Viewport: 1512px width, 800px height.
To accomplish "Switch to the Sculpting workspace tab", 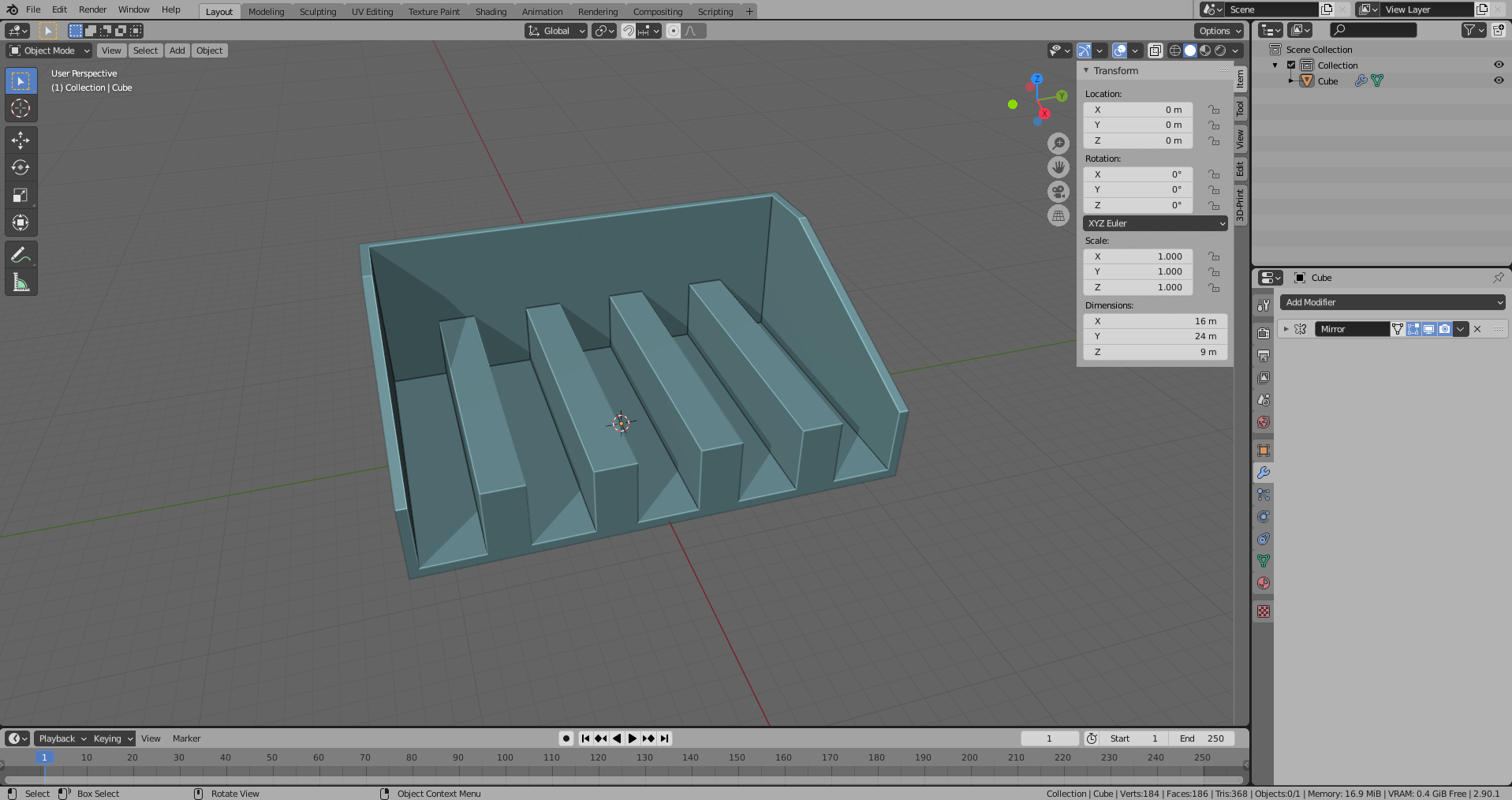I will coord(317,12).
